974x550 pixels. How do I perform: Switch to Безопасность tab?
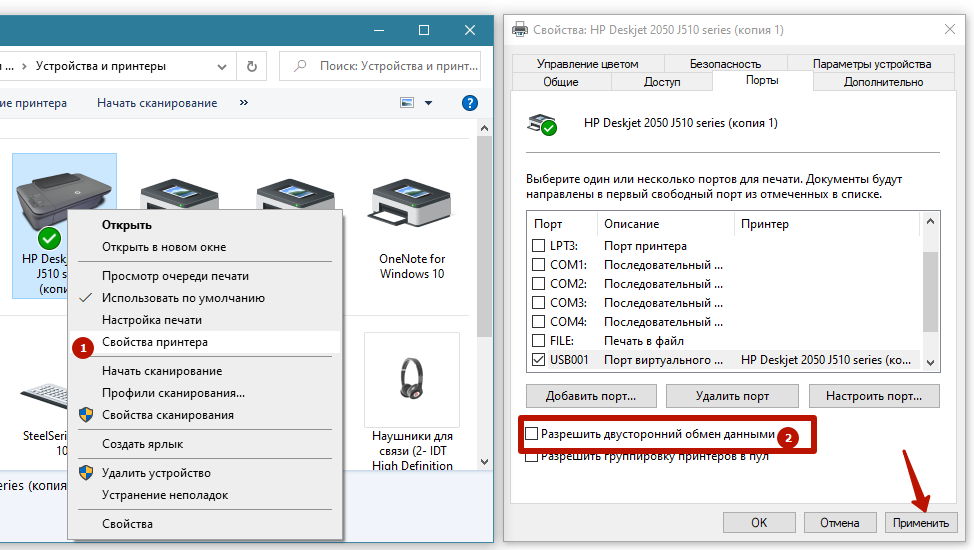pos(725,63)
